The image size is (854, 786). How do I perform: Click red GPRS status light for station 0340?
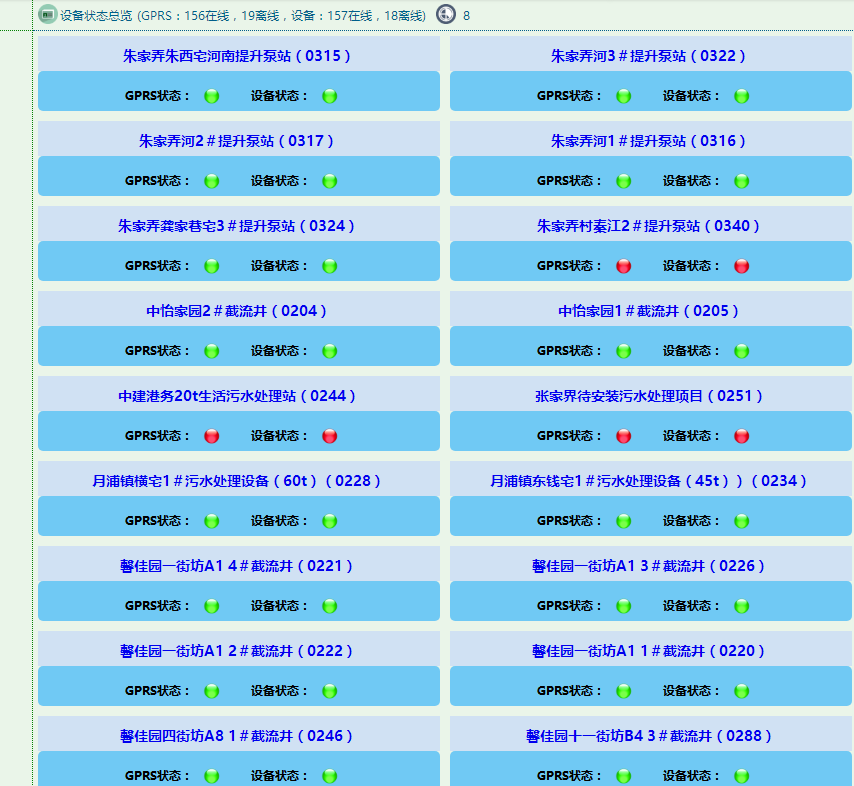pos(624,266)
